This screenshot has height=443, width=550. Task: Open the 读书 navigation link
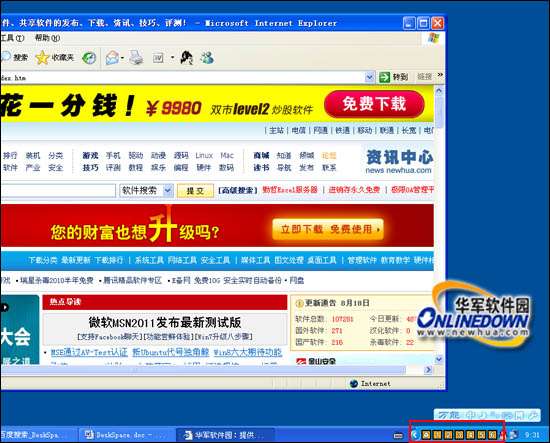coord(261,168)
